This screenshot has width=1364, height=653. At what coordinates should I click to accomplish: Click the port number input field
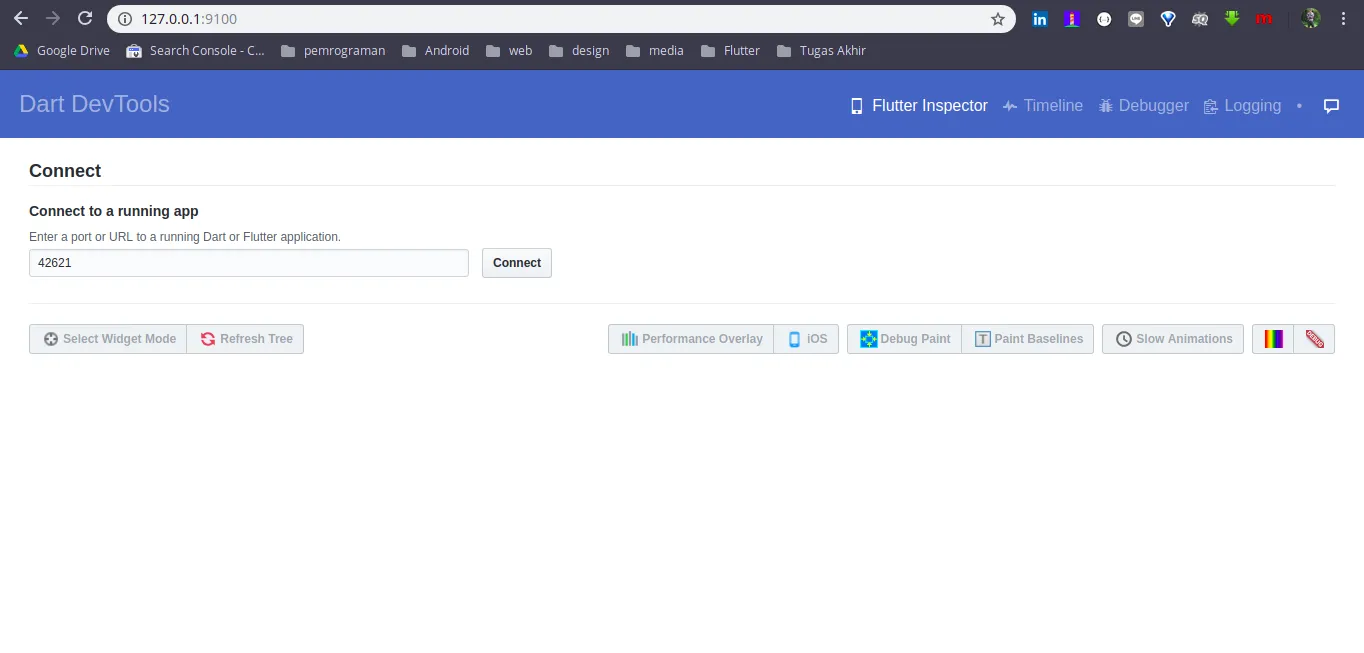tap(248, 262)
